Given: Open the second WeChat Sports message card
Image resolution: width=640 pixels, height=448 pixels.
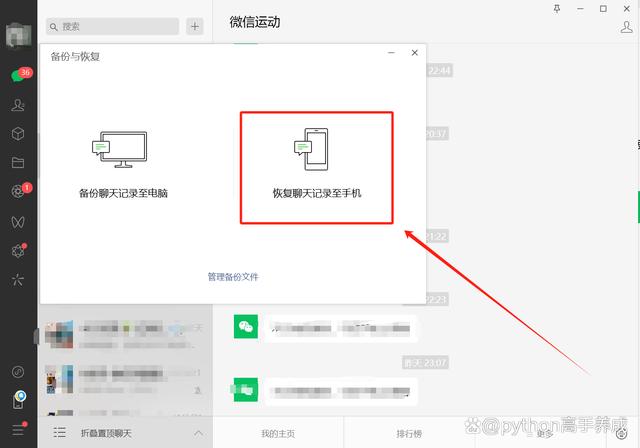Looking at the screenshot, I should point(341,391).
